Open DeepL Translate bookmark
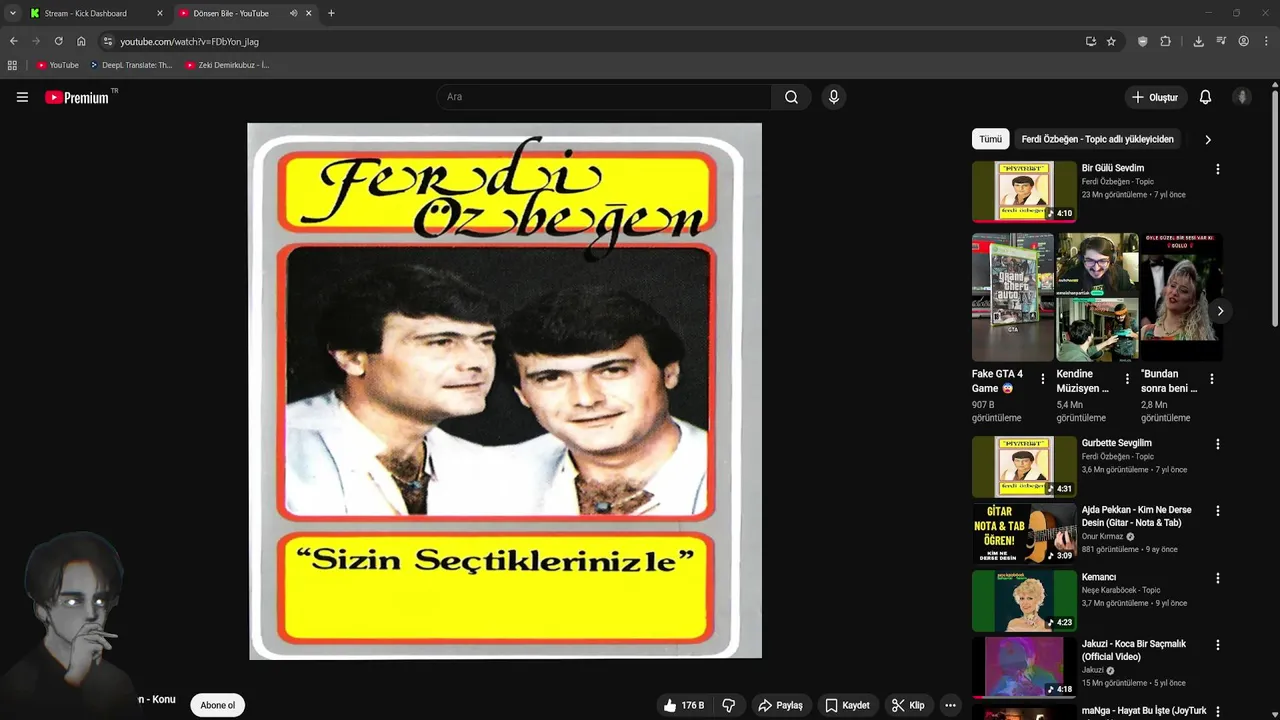The image size is (1280, 720). point(130,65)
